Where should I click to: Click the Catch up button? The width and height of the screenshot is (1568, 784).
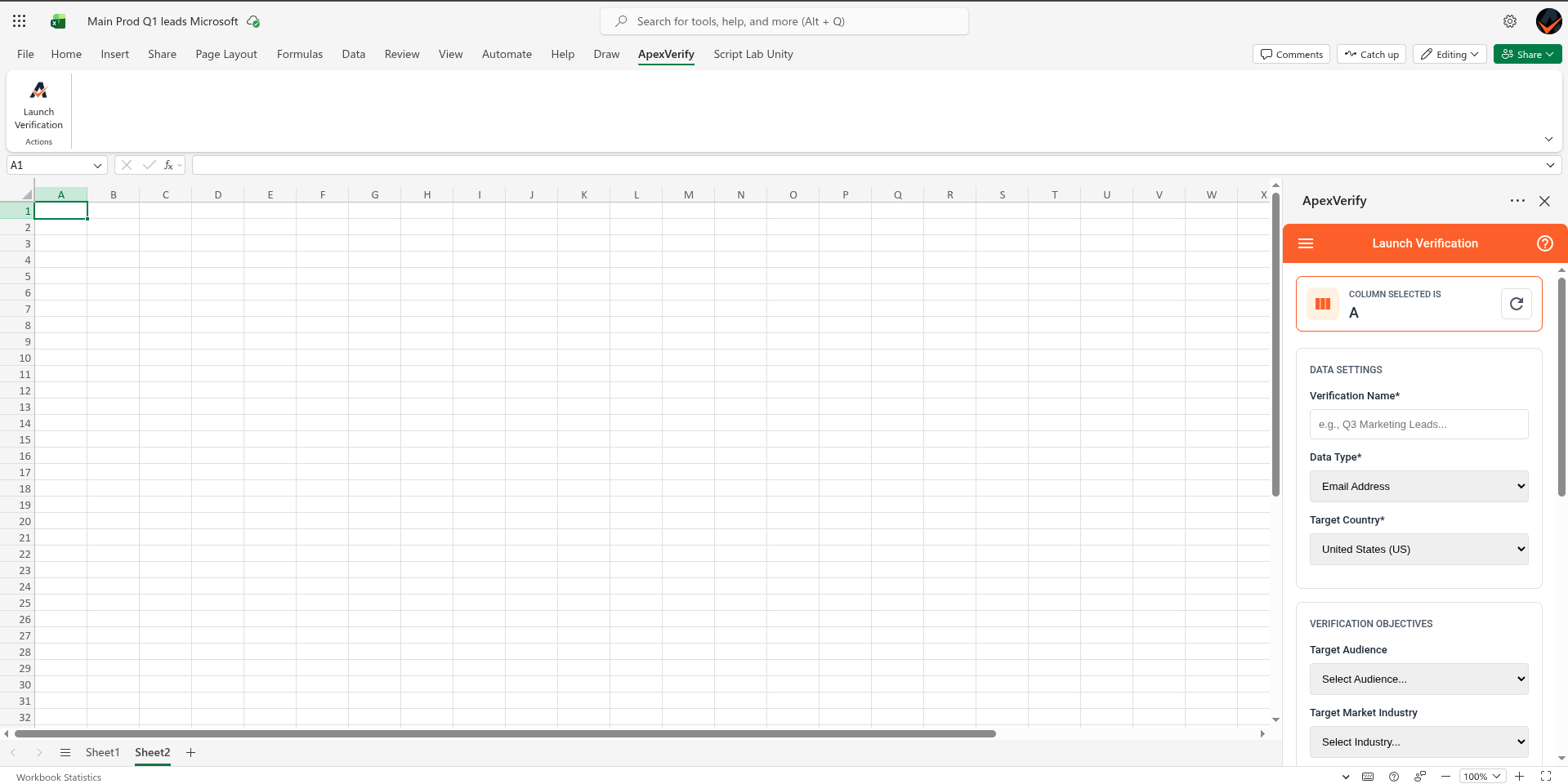pyautogui.click(x=1371, y=55)
